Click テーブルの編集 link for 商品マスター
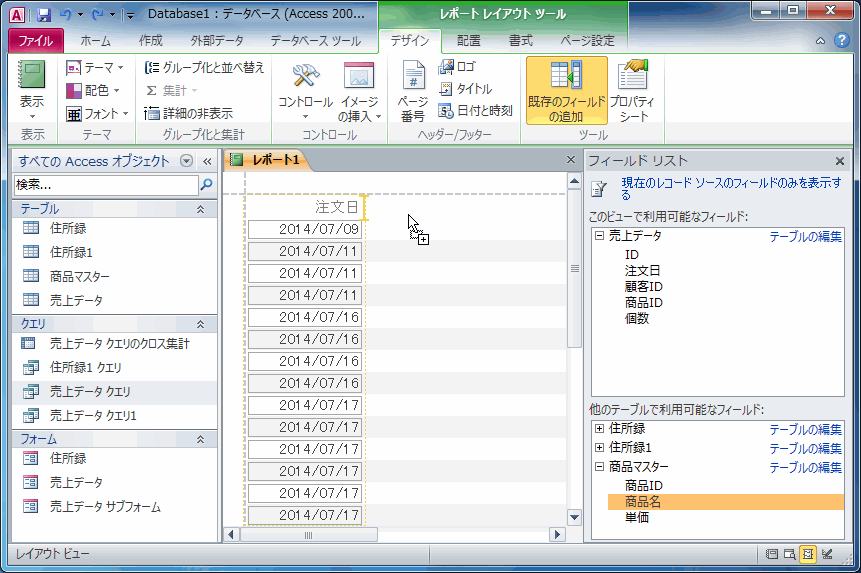The height and width of the screenshot is (573, 861). tap(805, 468)
